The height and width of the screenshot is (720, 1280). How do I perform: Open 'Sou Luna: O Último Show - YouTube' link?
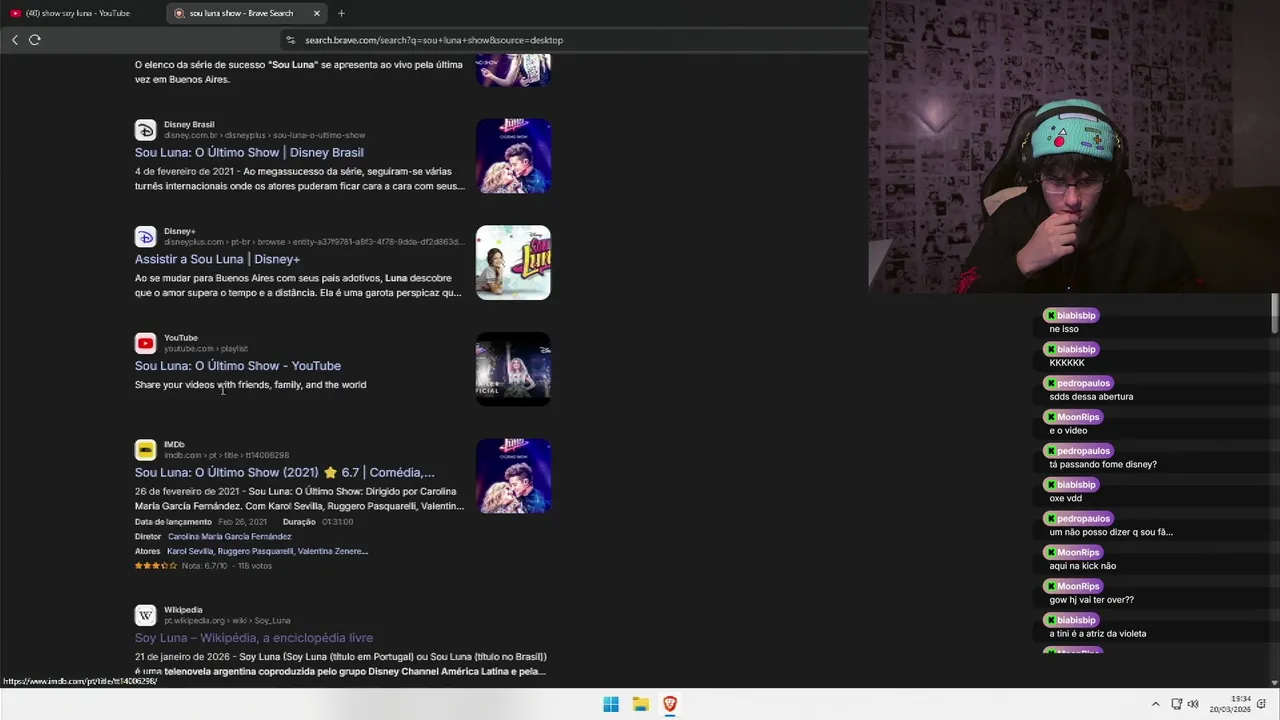click(x=238, y=366)
